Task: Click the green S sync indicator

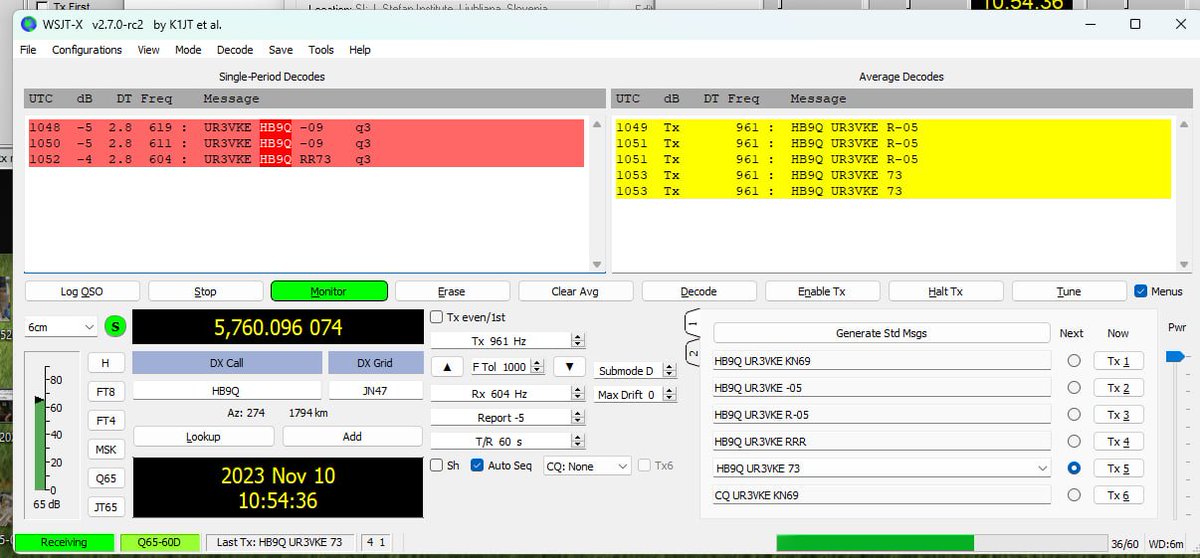Action: click(x=115, y=326)
